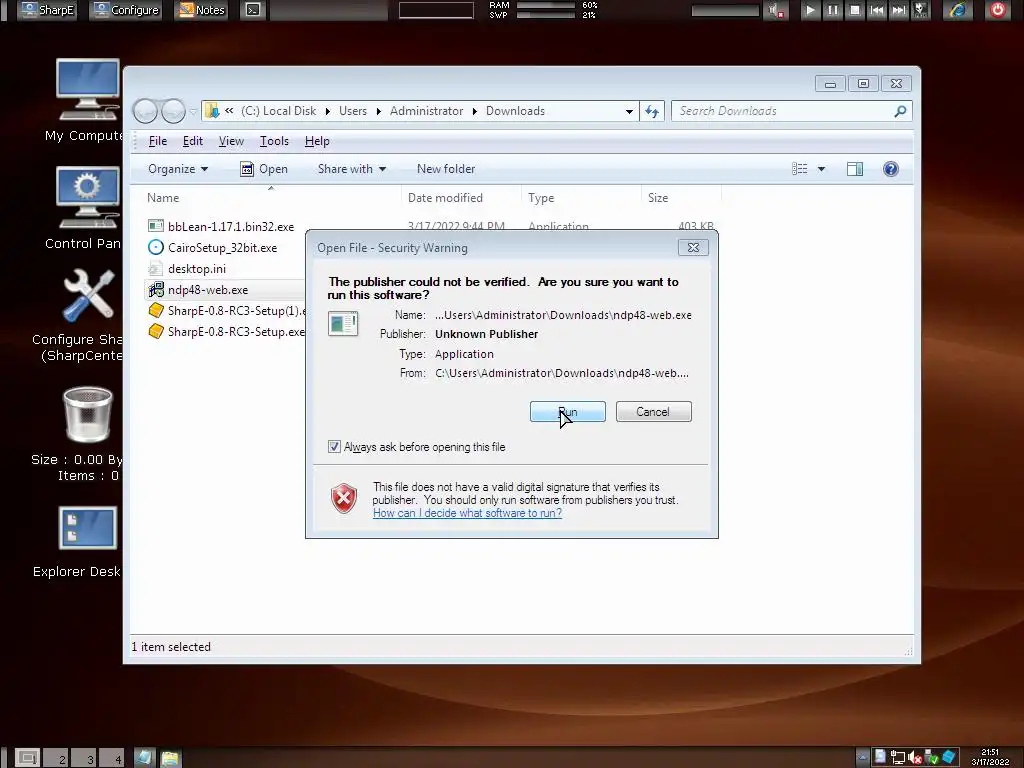The height and width of the screenshot is (768, 1024).
Task: Click the Refresh button next to address bar
Action: coord(652,111)
